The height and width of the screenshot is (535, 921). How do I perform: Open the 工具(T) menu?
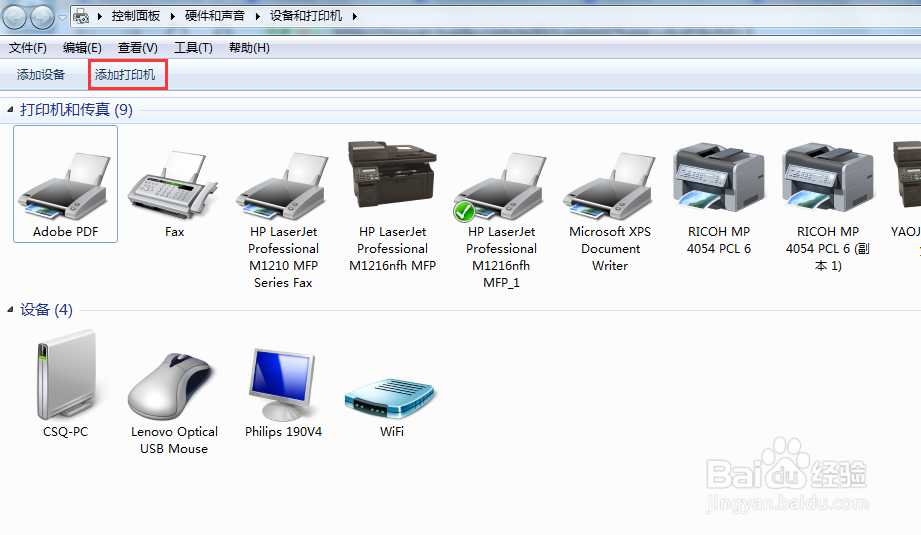(x=193, y=48)
